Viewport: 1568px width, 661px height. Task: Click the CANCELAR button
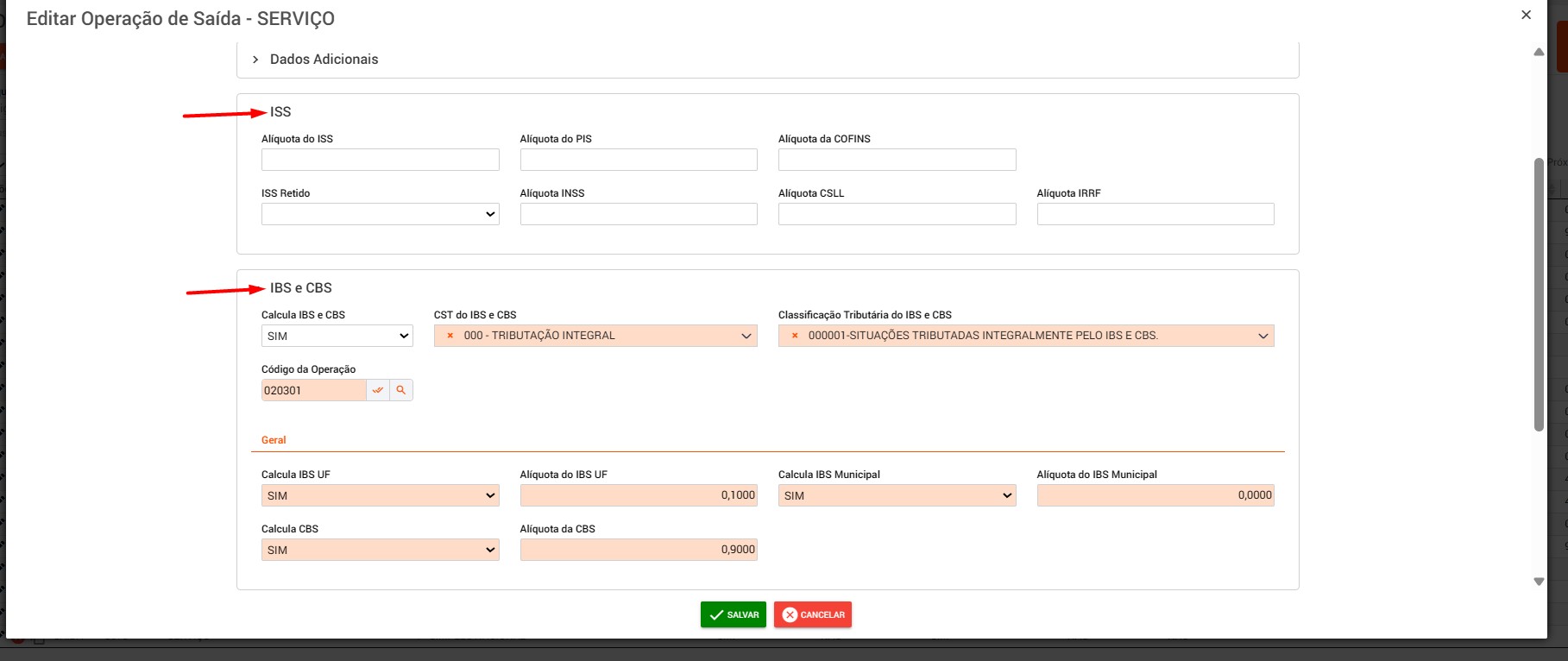click(x=813, y=614)
